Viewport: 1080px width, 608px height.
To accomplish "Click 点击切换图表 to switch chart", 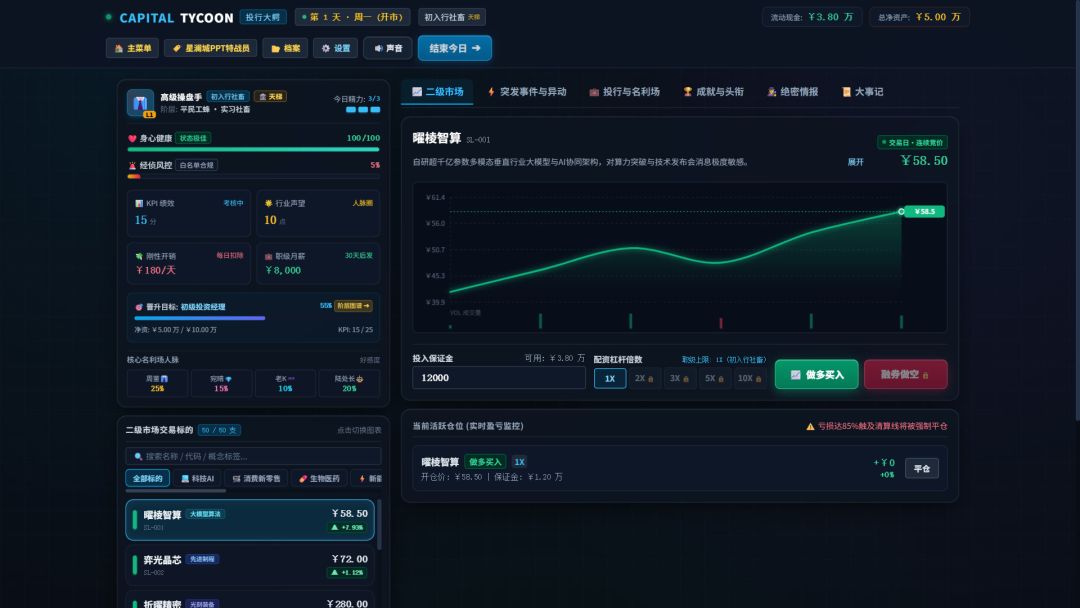I will (x=359, y=430).
